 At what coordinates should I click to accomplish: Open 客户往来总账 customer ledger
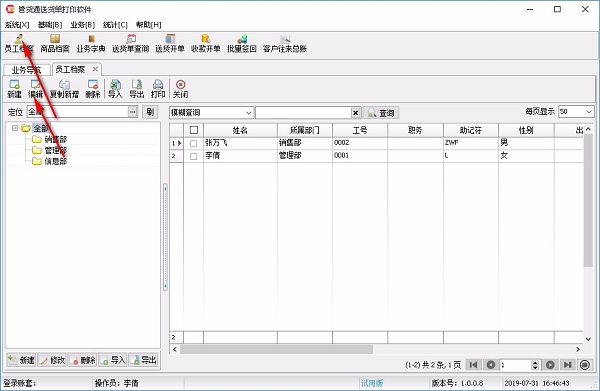(x=285, y=43)
